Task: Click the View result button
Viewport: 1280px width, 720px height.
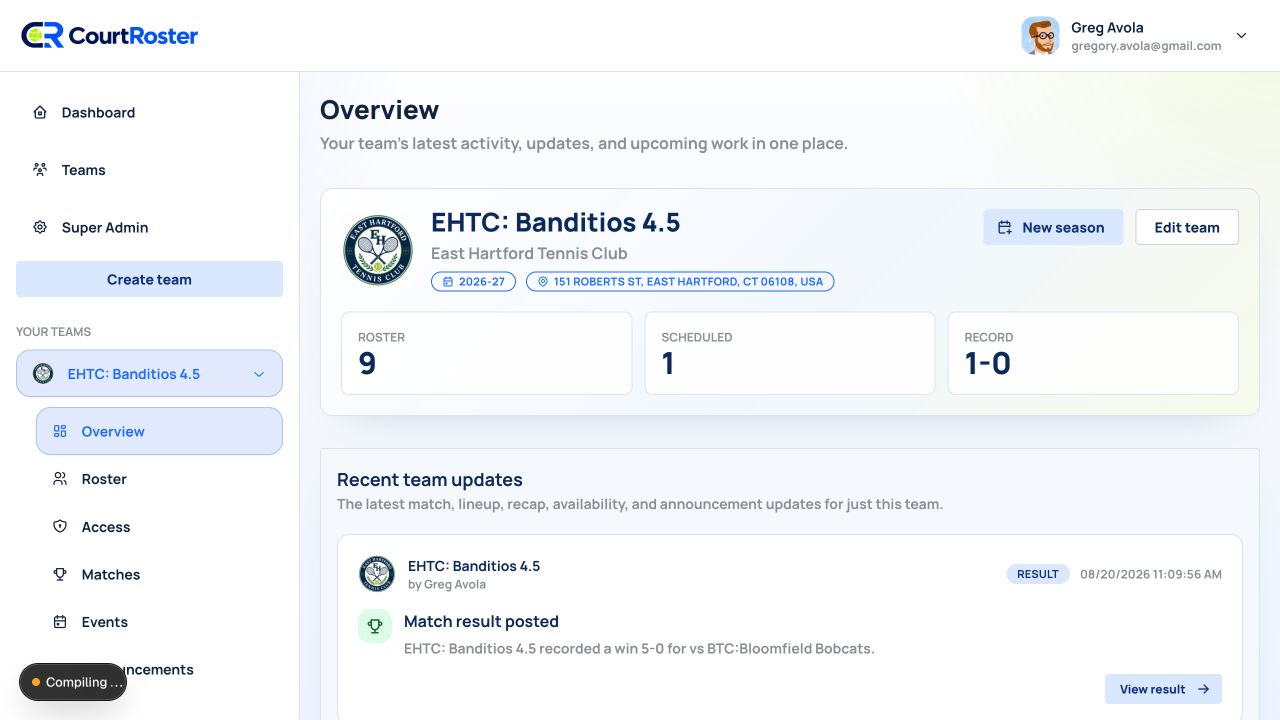Action: tap(1163, 689)
